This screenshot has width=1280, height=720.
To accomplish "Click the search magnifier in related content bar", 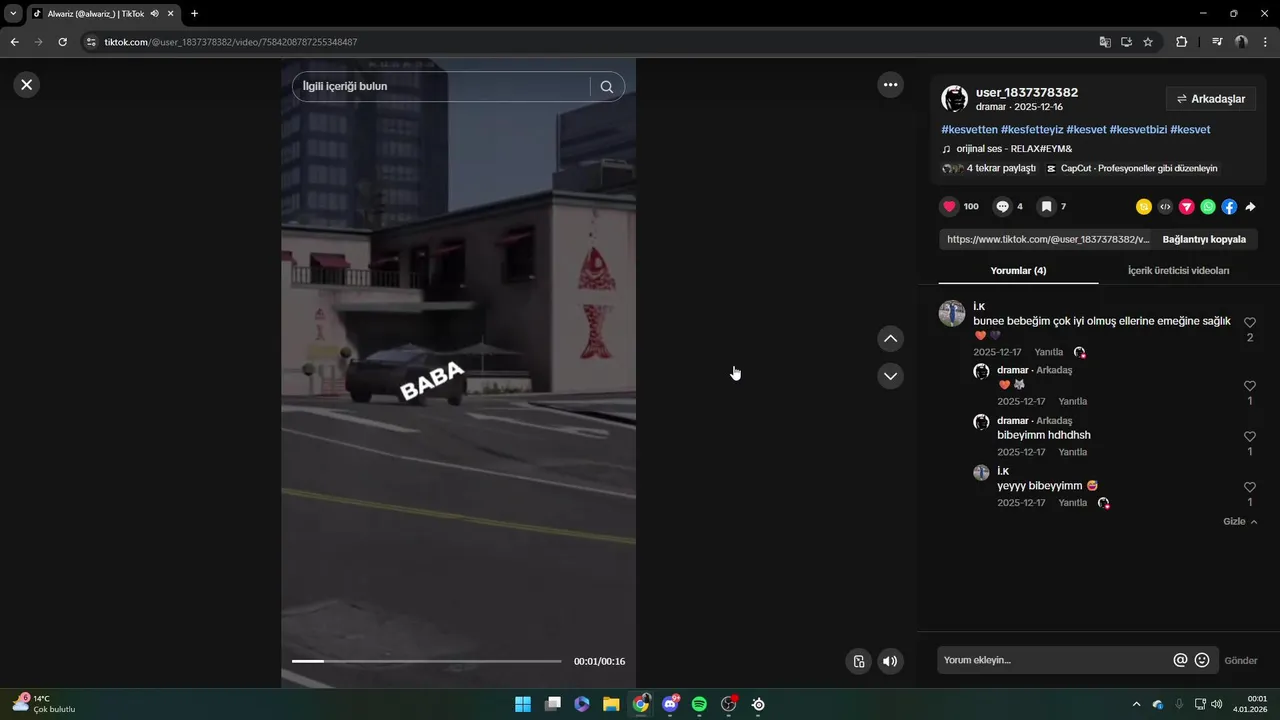I will (x=607, y=86).
